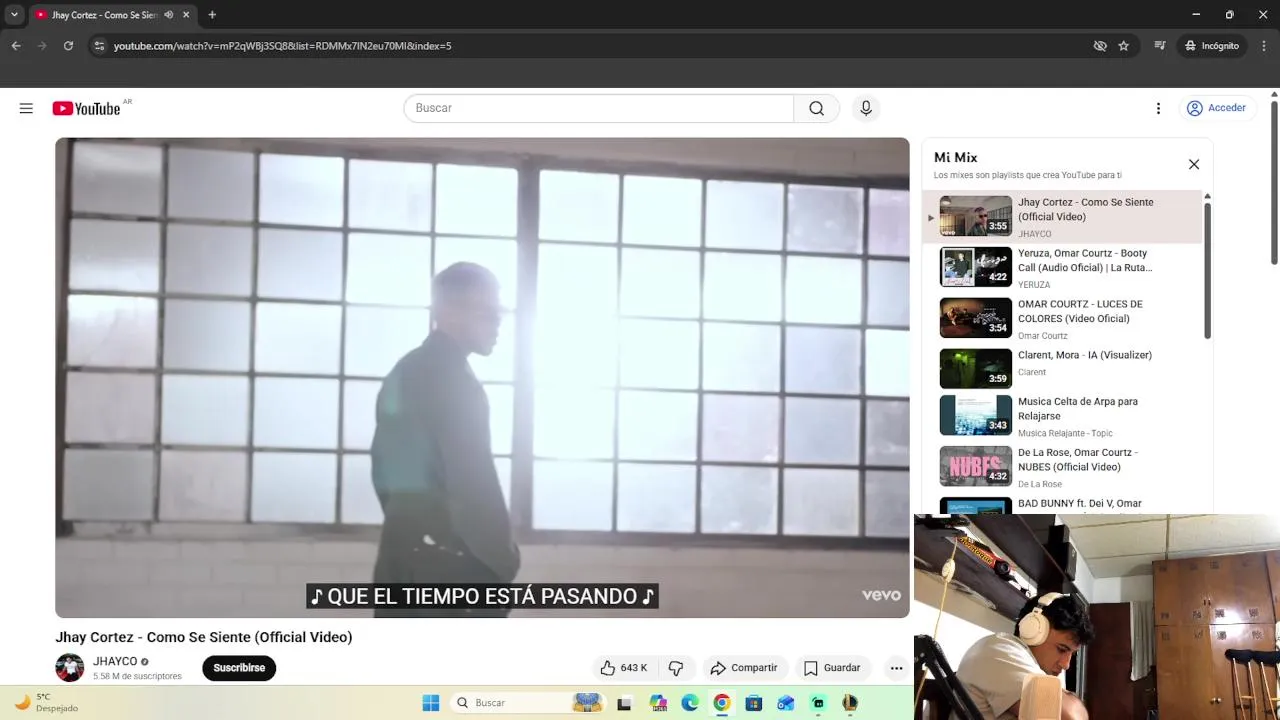Click the video player to pause
Viewport: 1280px width, 720px height.
pyautogui.click(x=482, y=377)
